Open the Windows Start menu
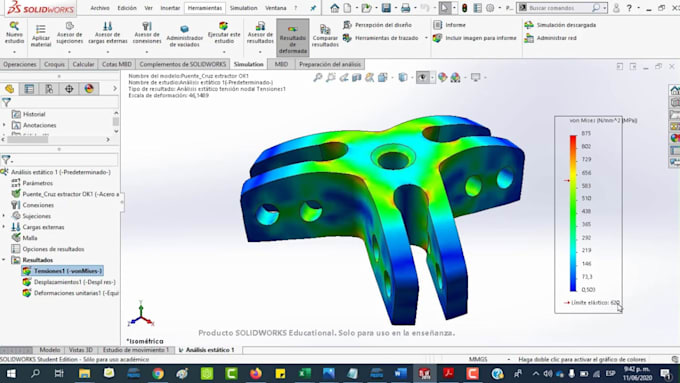The image size is (680, 383). point(10,373)
